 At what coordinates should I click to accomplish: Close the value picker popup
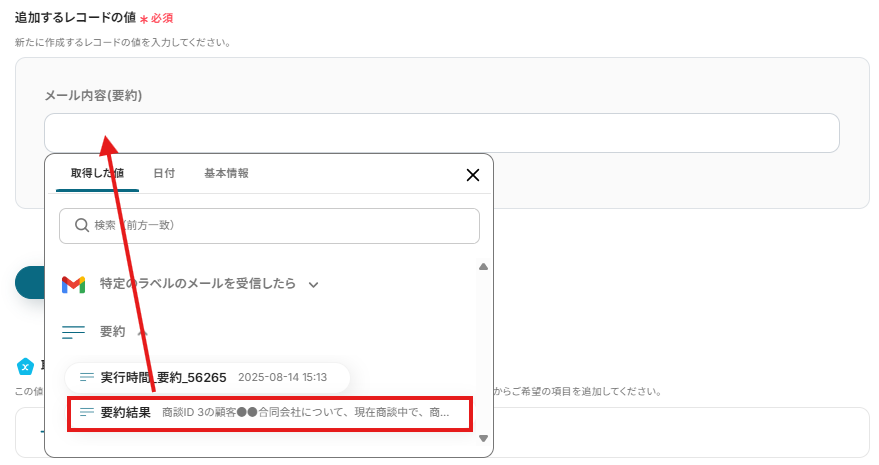tap(473, 175)
